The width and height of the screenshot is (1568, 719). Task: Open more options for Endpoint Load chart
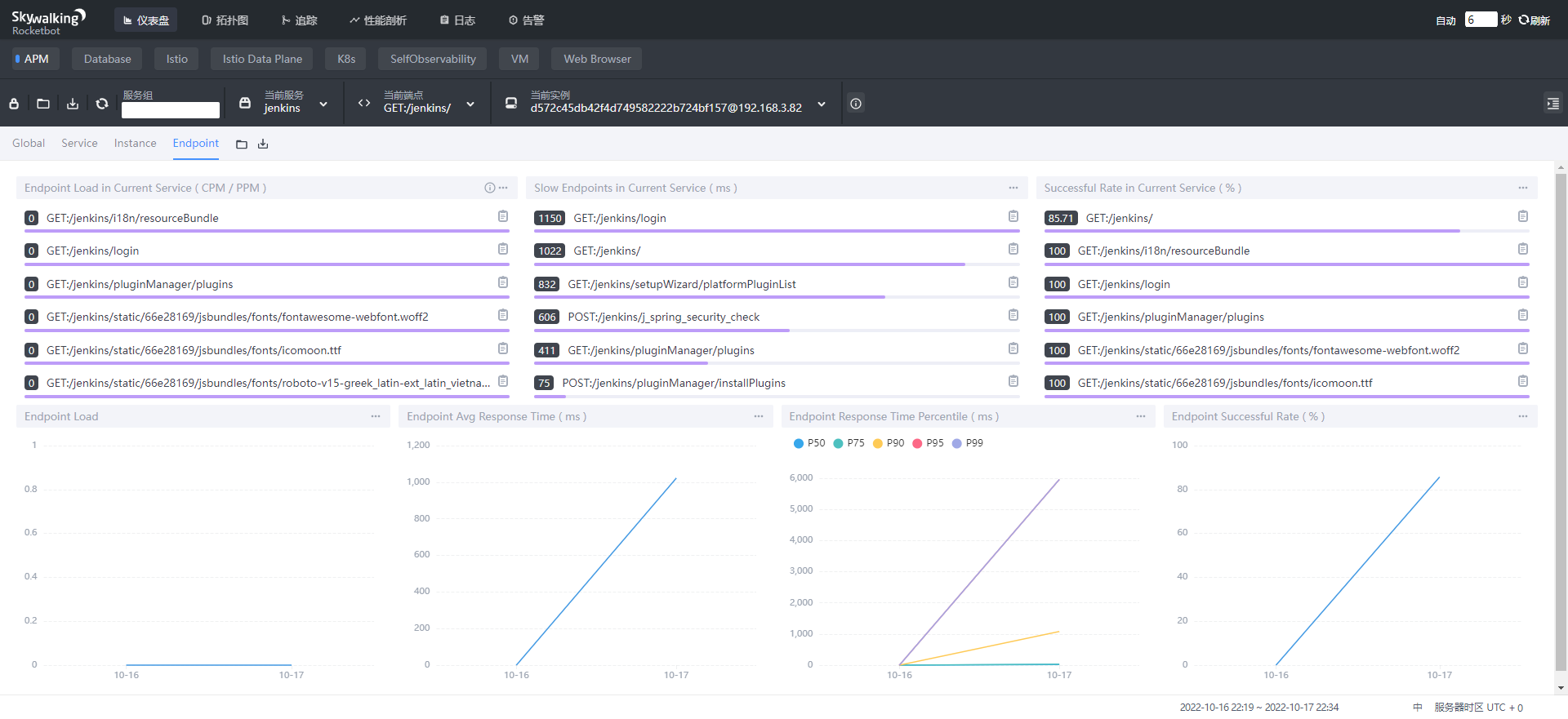click(x=376, y=416)
